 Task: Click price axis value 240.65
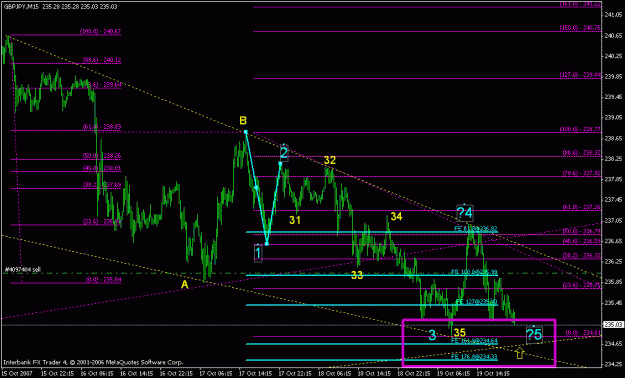[x=612, y=35]
